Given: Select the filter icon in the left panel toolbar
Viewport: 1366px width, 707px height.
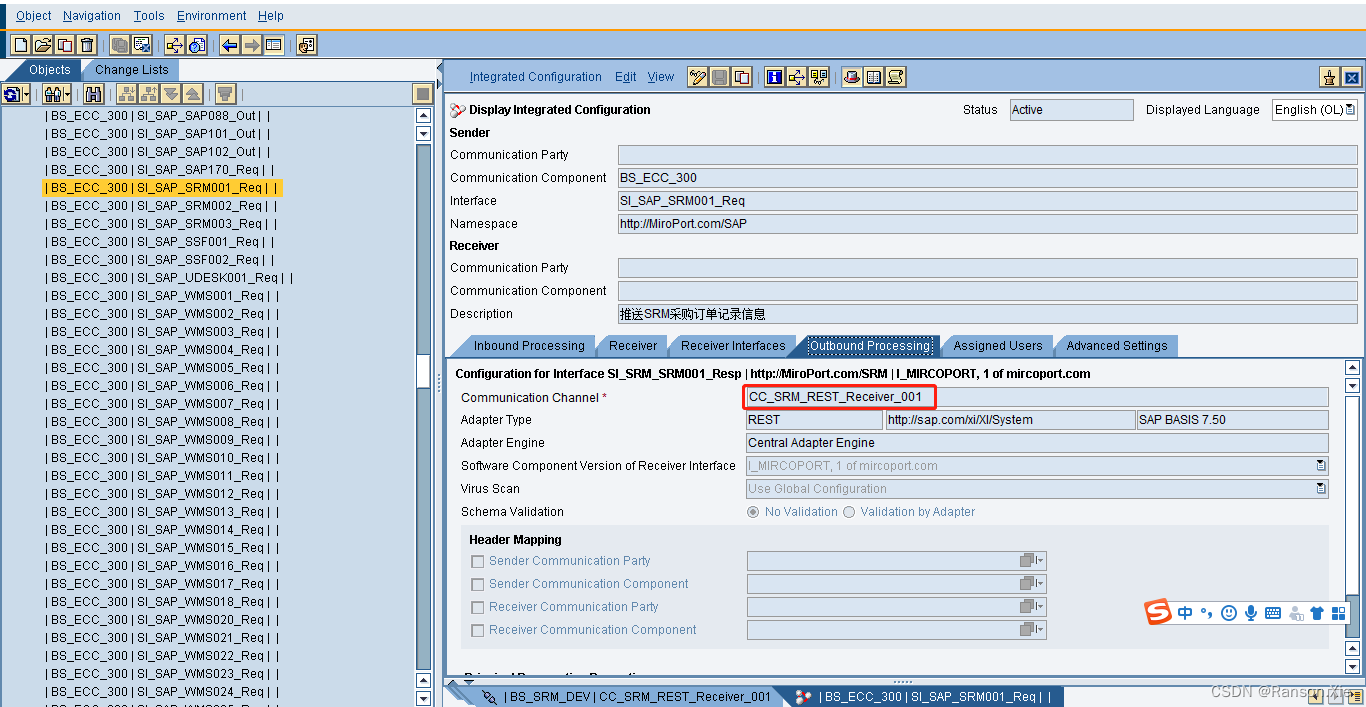Looking at the screenshot, I should pos(225,92).
